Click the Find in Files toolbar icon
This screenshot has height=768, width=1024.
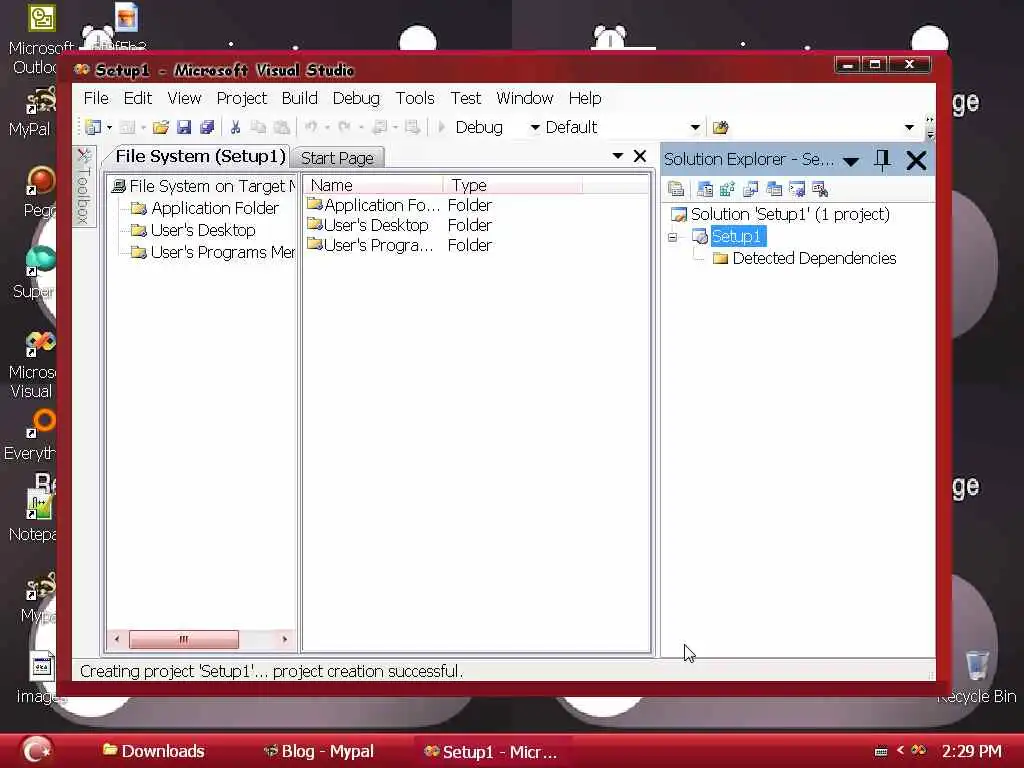(720, 127)
